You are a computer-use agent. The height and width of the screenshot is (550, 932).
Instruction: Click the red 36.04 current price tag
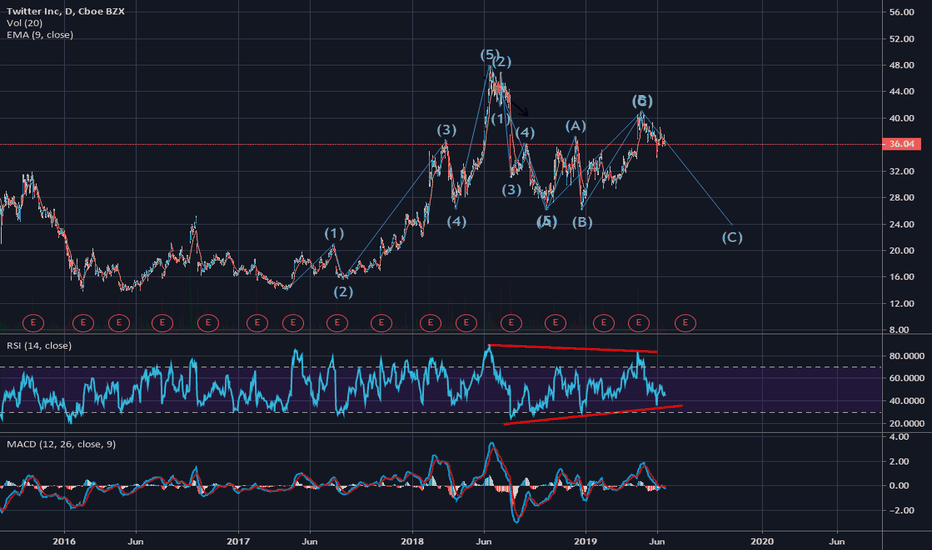click(902, 144)
